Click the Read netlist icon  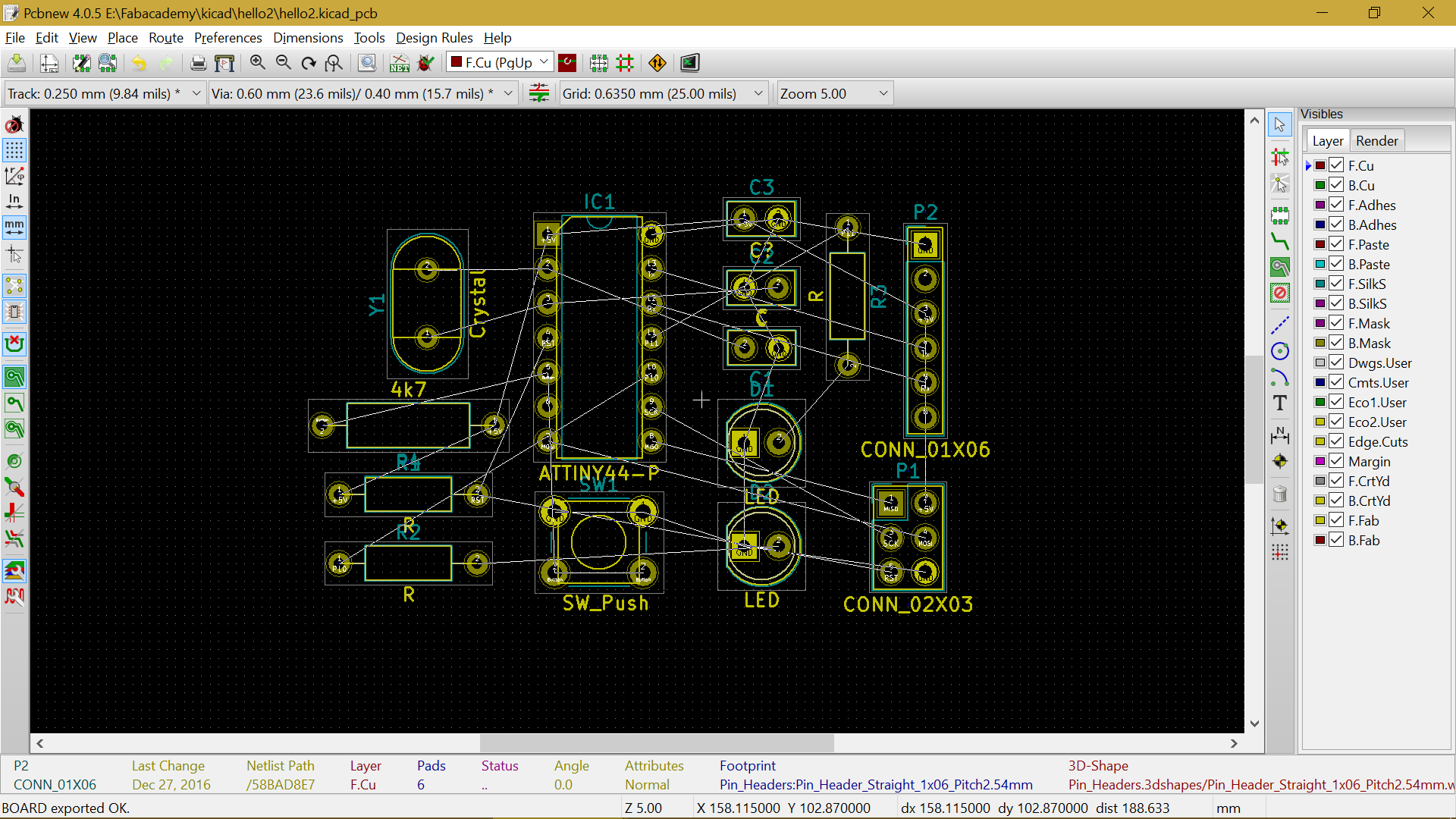click(400, 63)
